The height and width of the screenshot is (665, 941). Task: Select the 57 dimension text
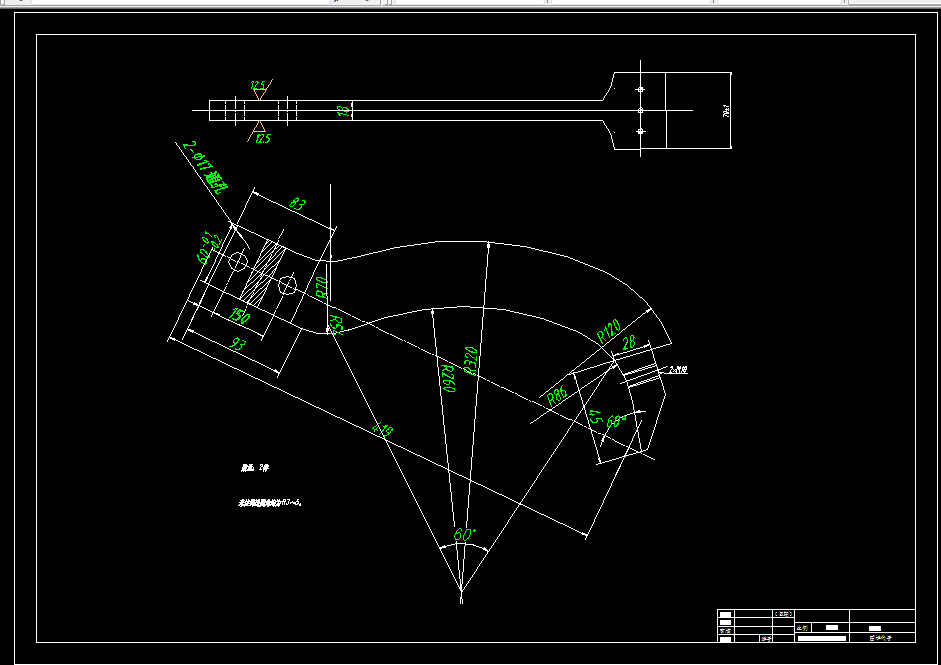[x=595, y=417]
